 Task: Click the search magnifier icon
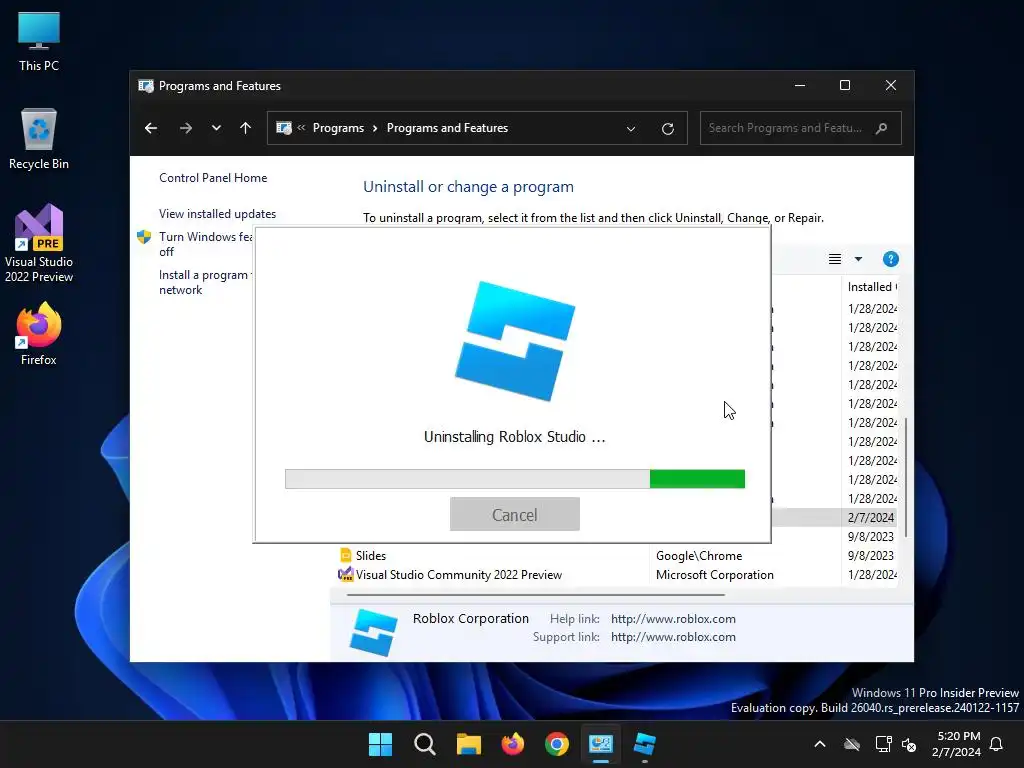click(882, 128)
